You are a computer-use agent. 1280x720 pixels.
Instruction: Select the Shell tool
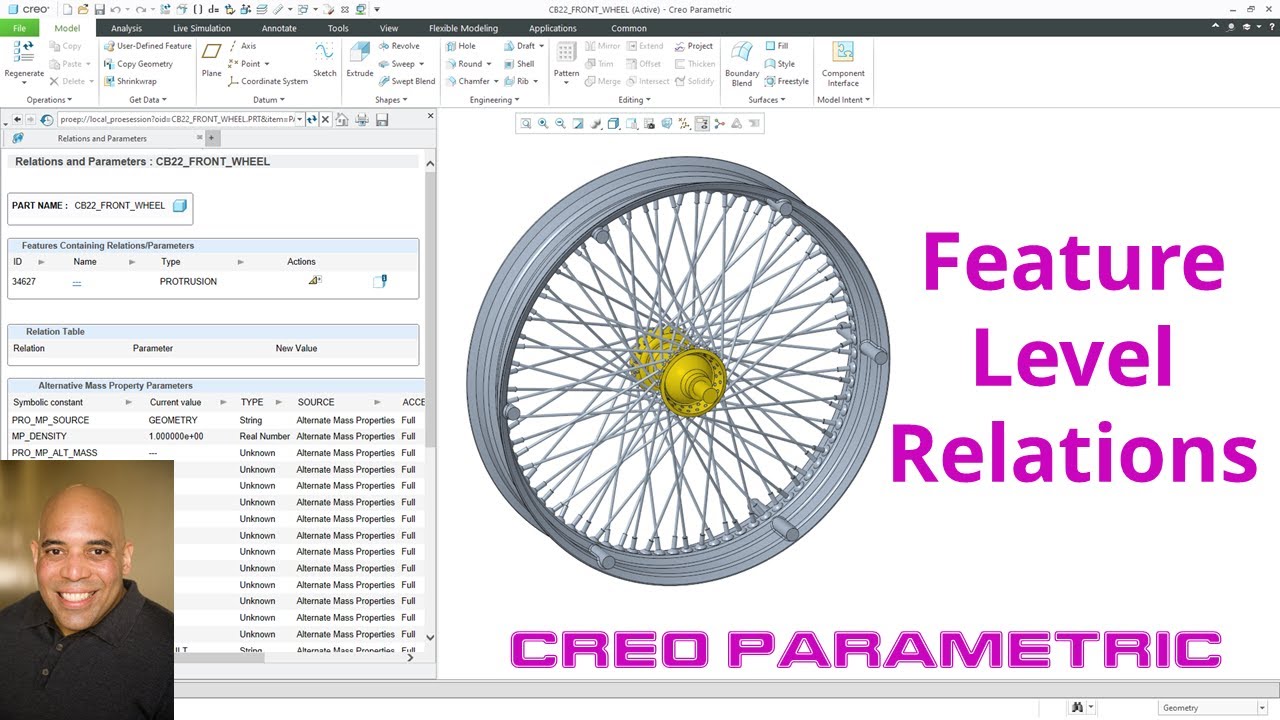518,64
